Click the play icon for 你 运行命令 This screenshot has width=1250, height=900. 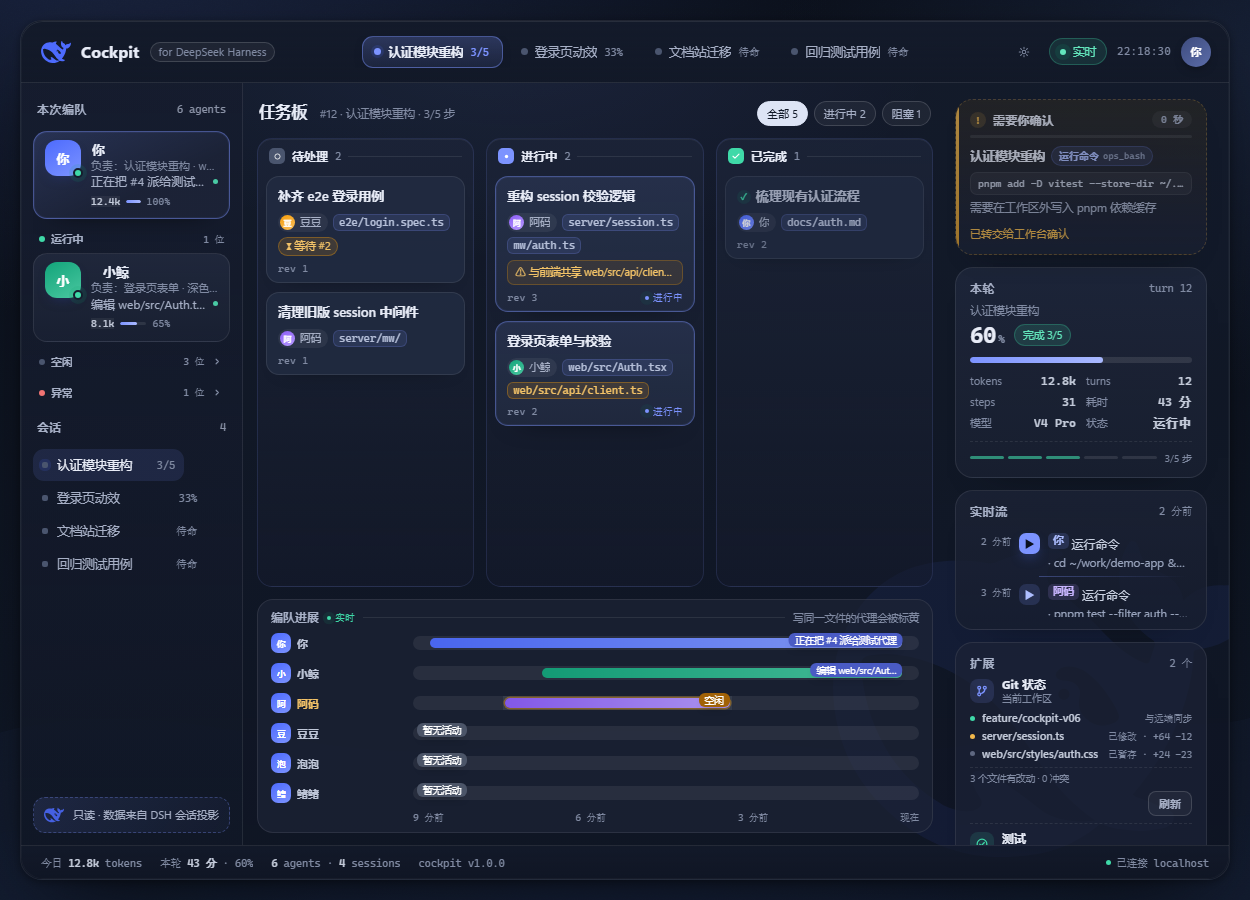coord(1029,544)
